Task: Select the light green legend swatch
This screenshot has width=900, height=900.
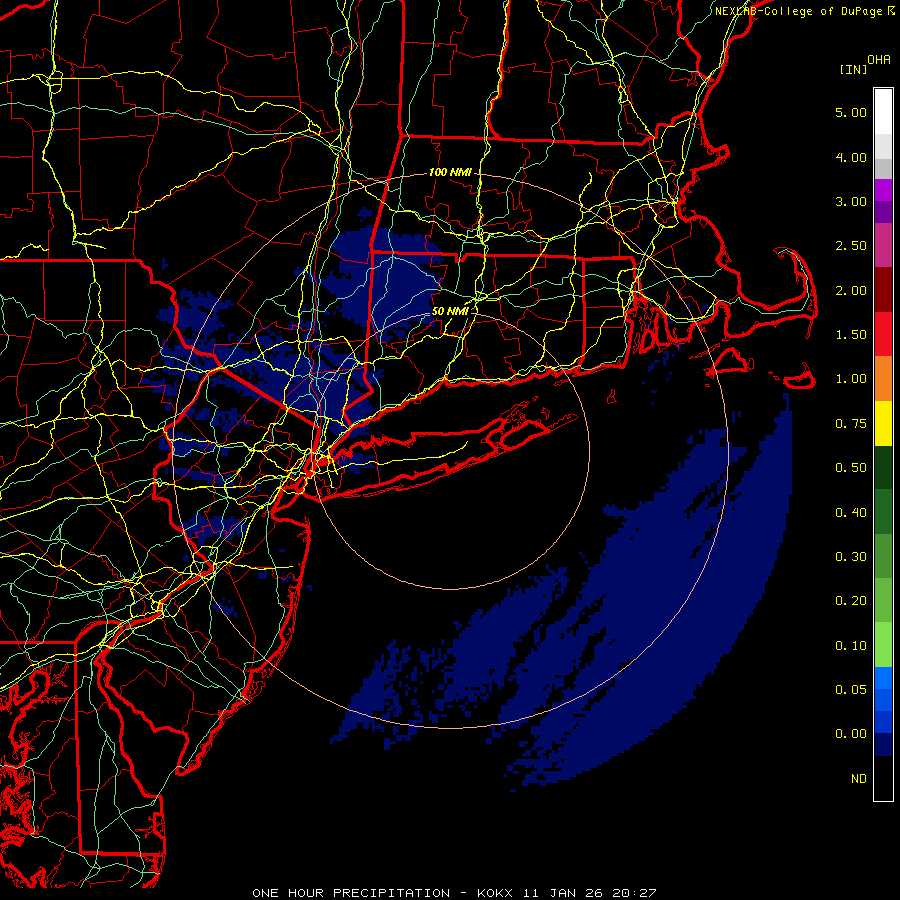Action: 883,645
